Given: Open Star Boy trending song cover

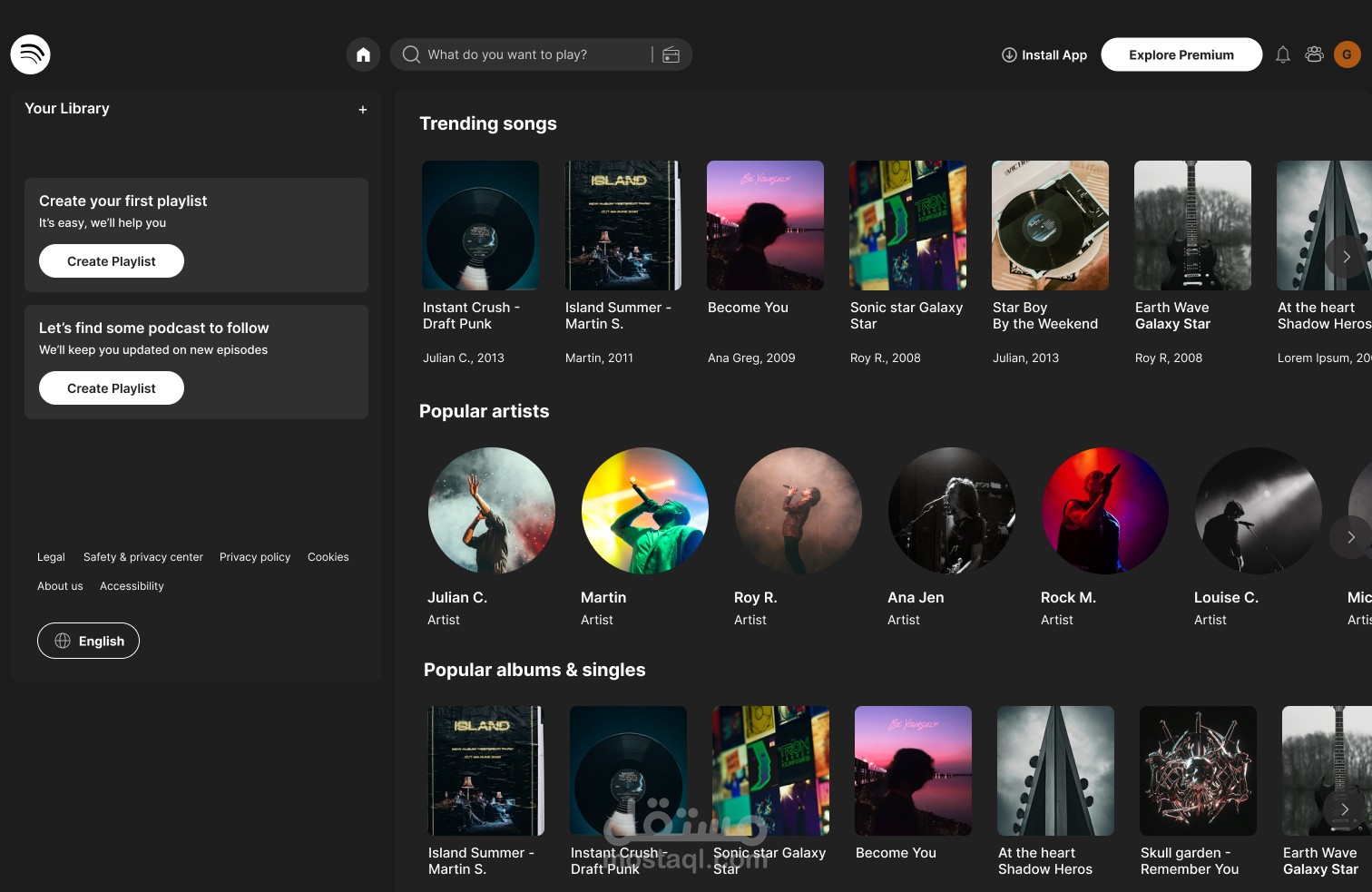Looking at the screenshot, I should pos(1051,226).
